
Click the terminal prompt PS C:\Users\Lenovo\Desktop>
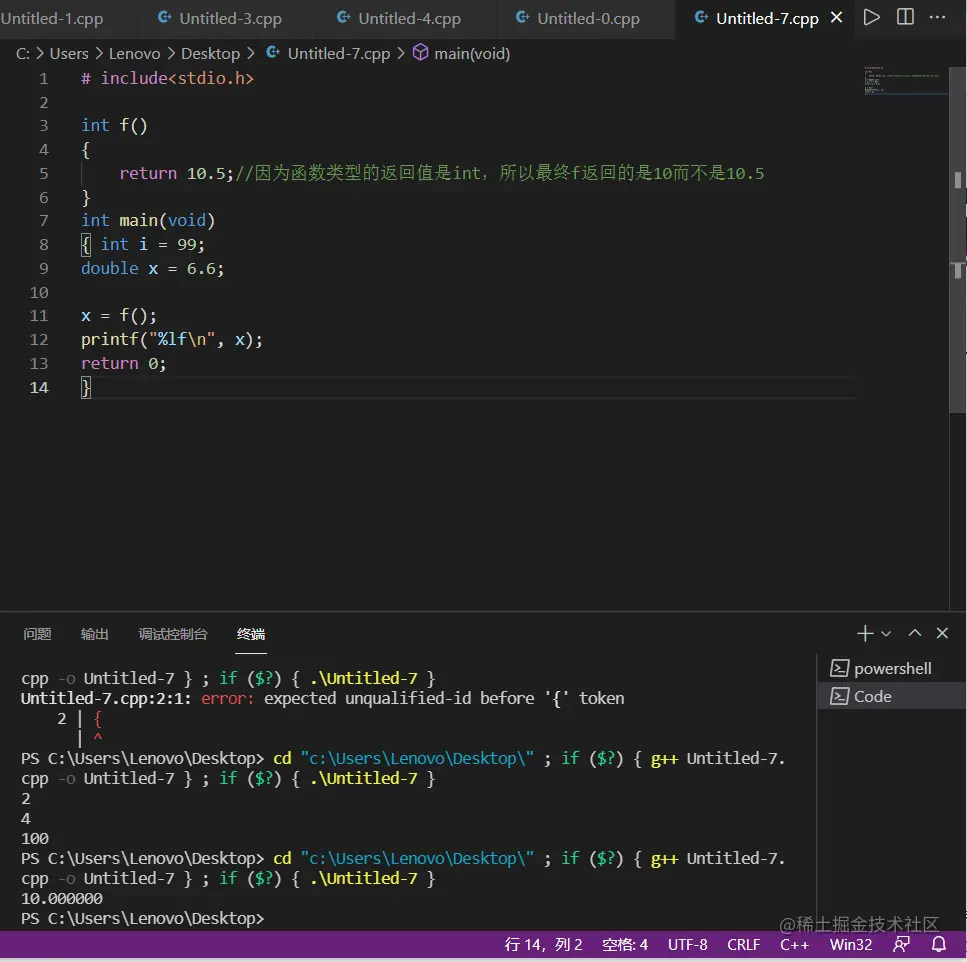[142, 918]
